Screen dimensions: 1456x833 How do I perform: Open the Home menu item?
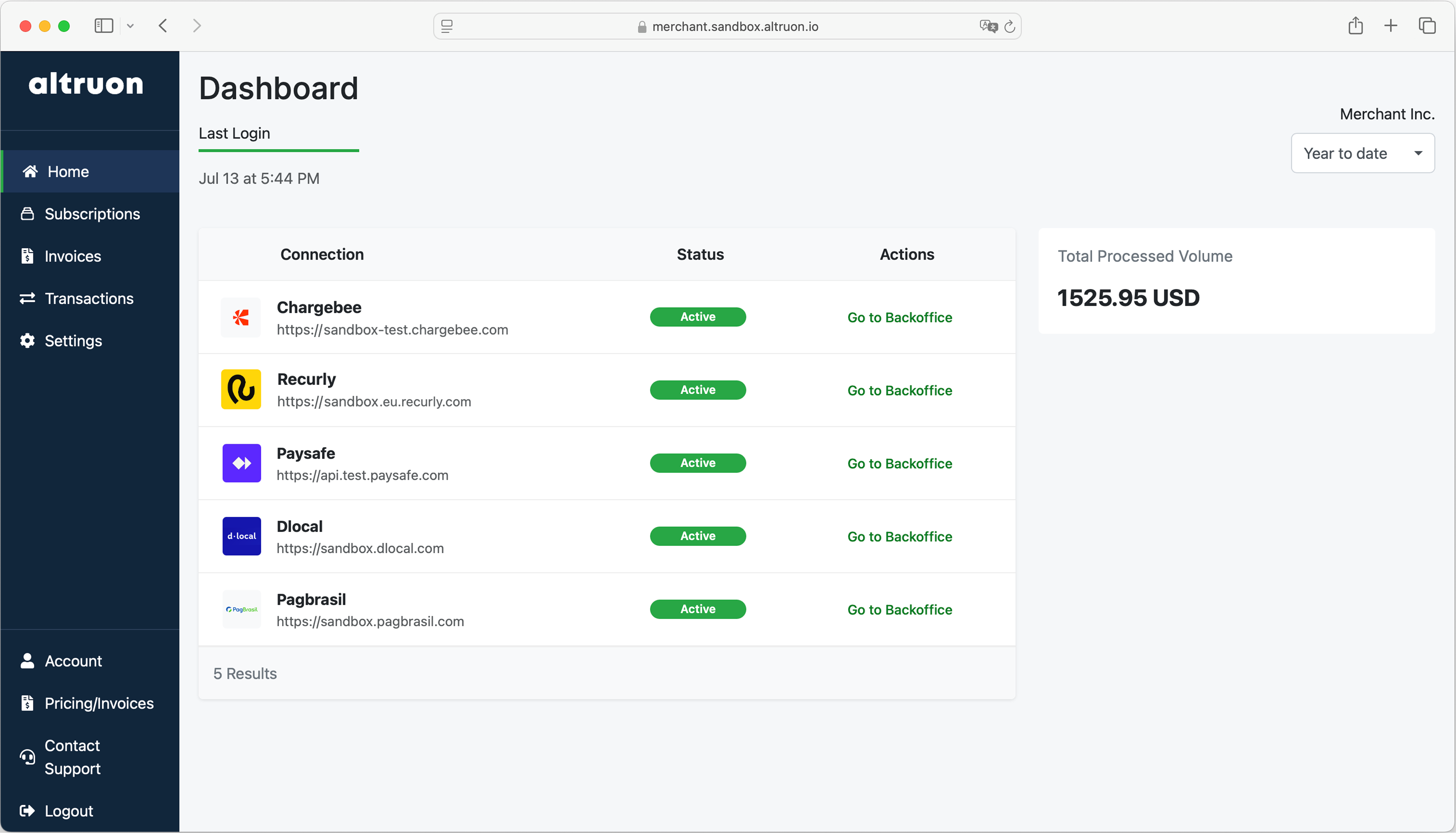point(90,171)
